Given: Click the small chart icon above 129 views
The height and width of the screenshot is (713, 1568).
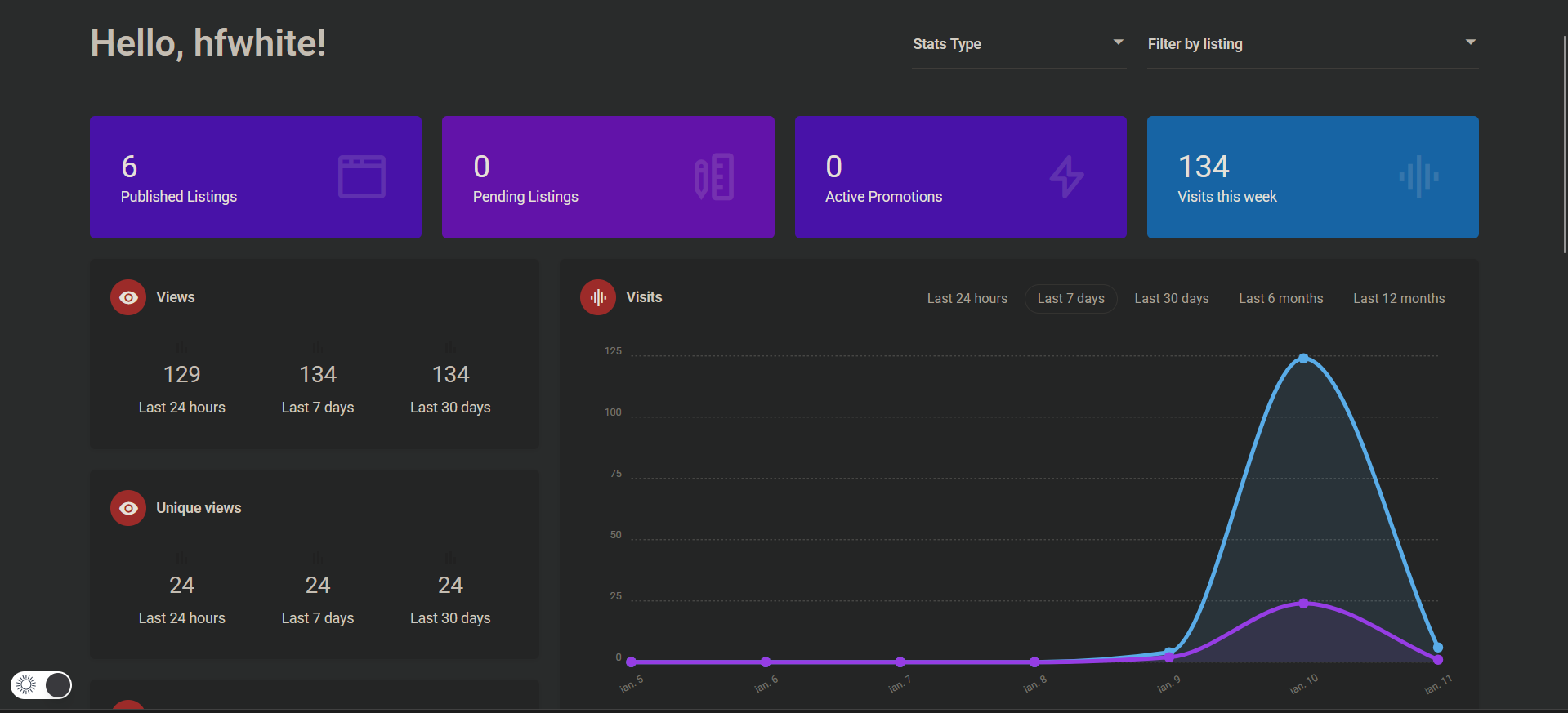Looking at the screenshot, I should pyautogui.click(x=181, y=348).
